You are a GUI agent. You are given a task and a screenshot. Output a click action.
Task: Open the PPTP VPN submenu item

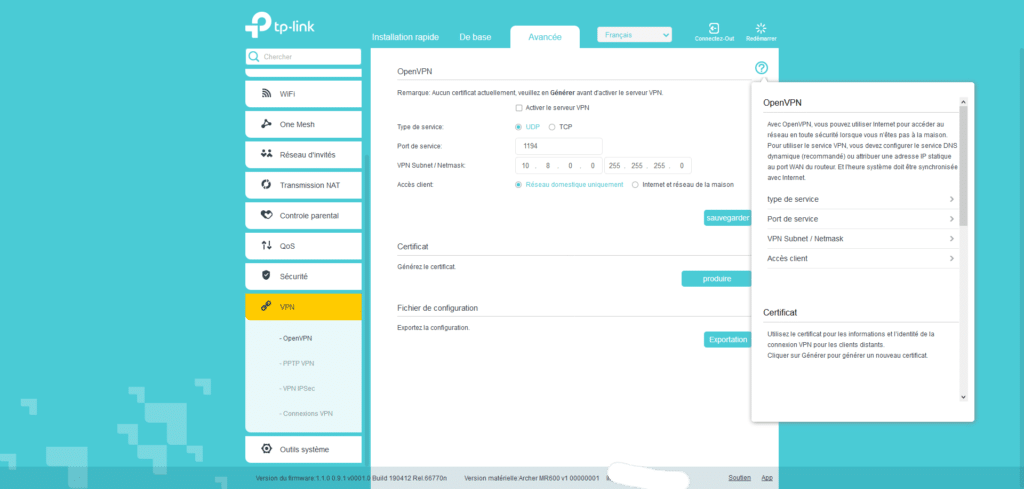coord(299,363)
